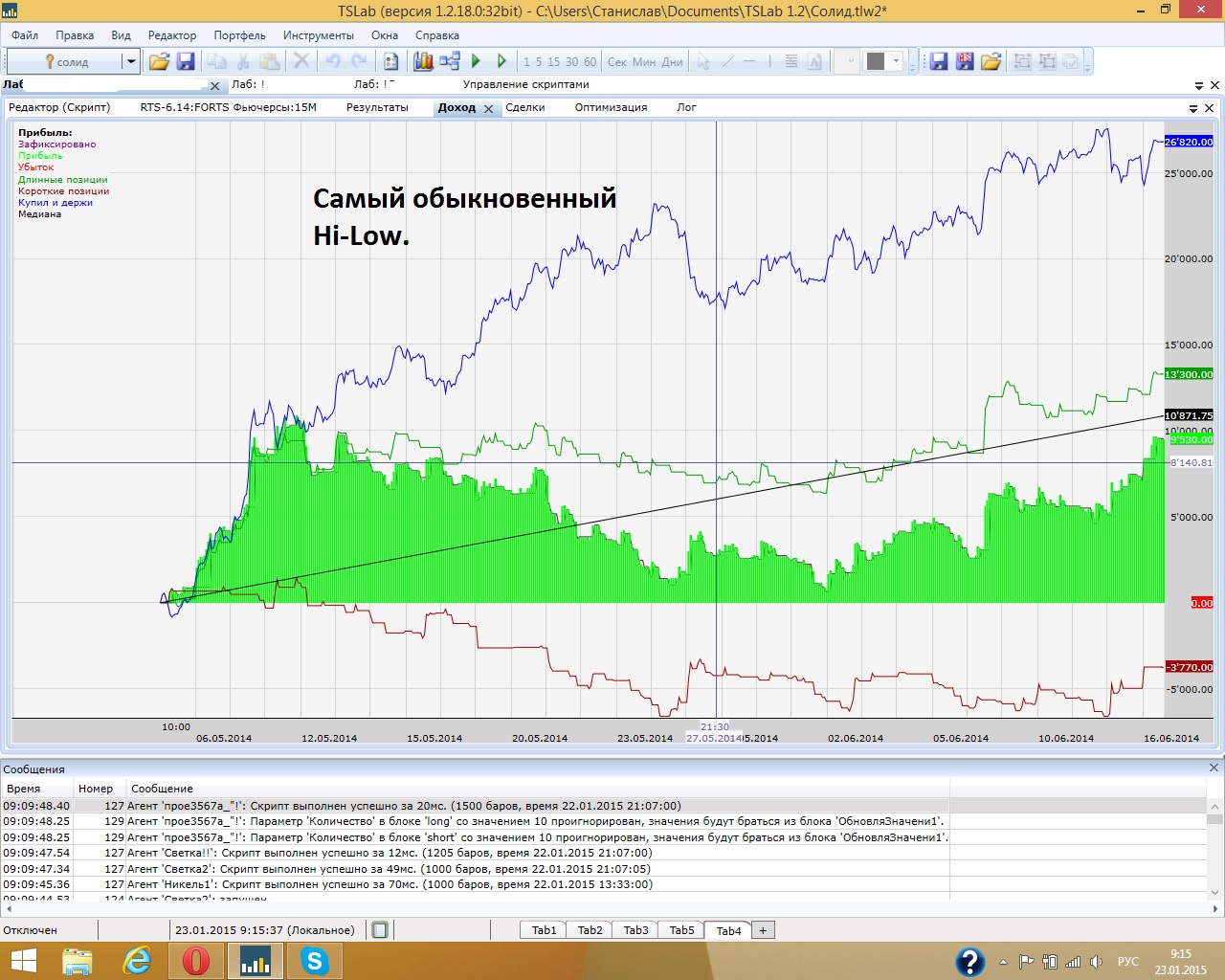Open the 'Правка' menu
The width and height of the screenshot is (1225, 980).
75,35
